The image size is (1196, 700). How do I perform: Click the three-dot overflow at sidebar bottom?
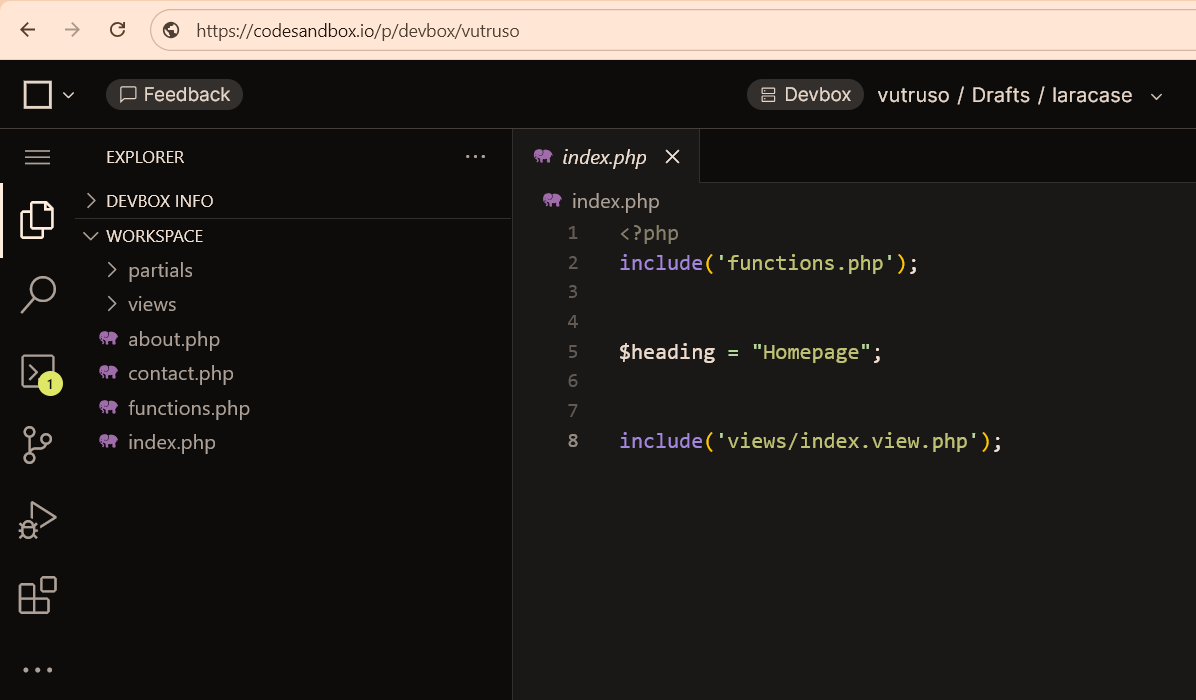tap(37, 670)
